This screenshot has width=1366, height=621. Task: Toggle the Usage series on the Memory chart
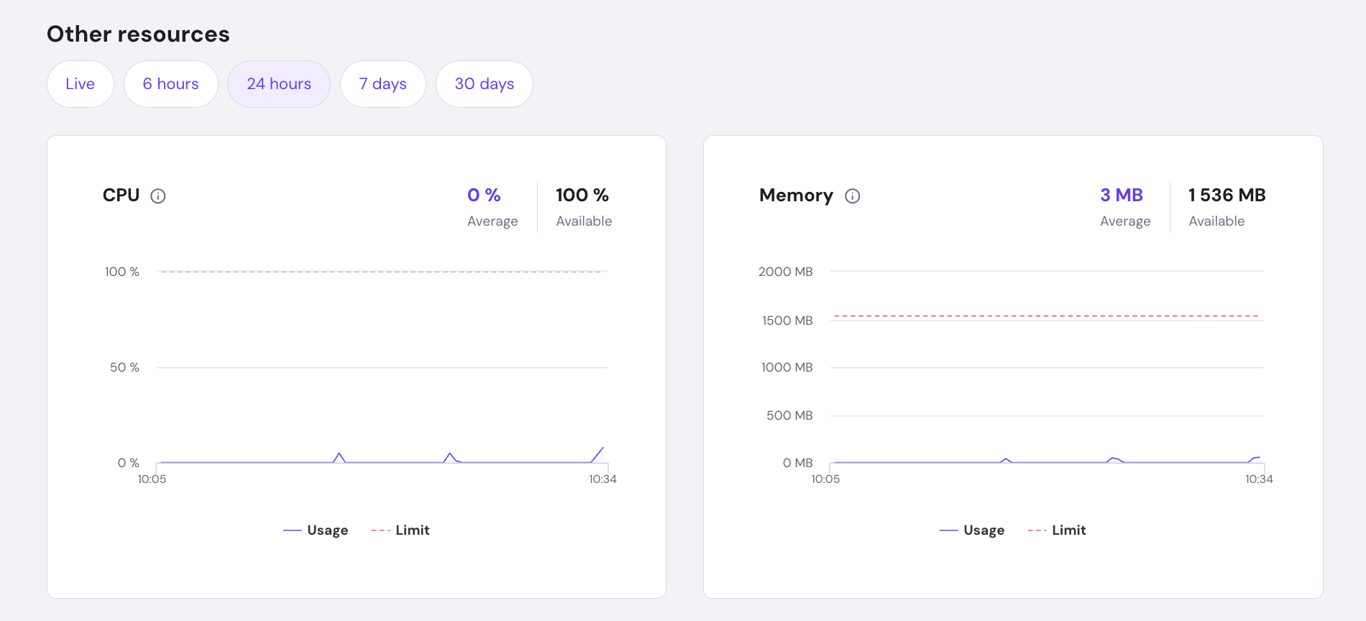pos(973,529)
